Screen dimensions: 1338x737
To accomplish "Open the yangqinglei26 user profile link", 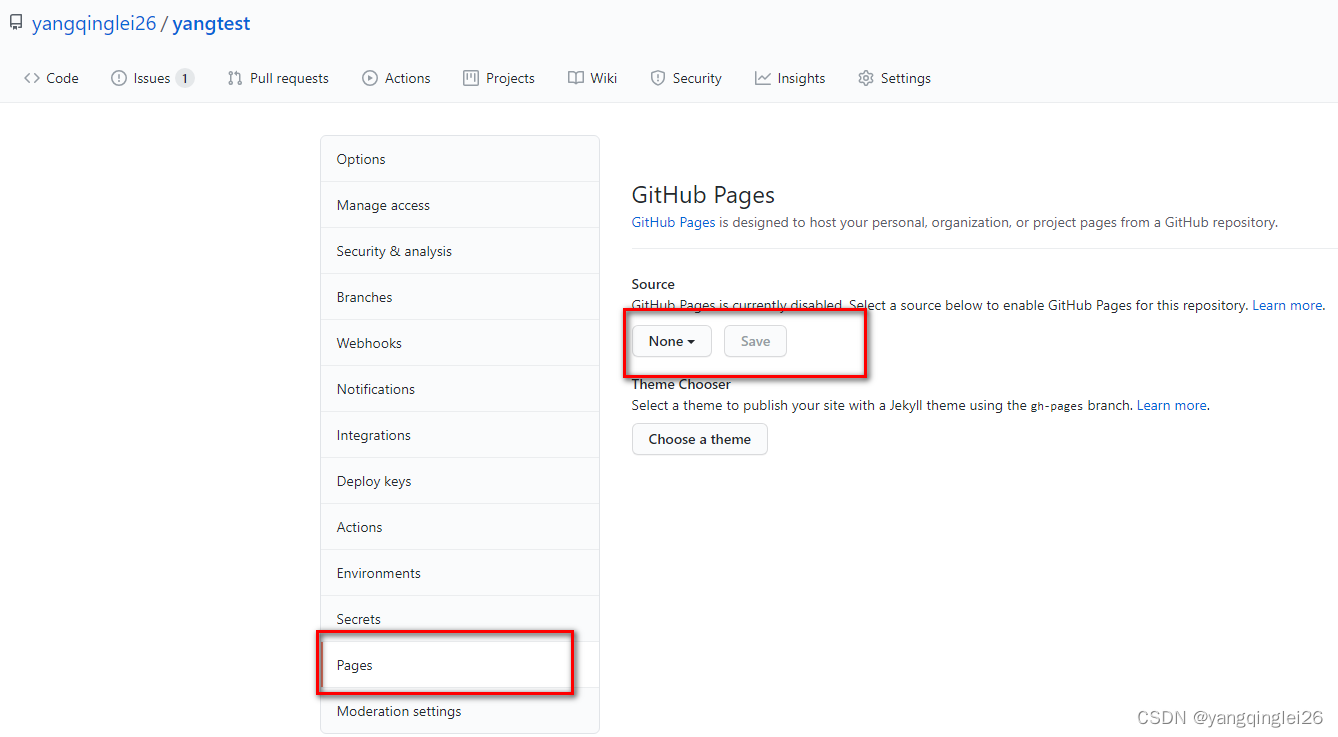I will click(94, 23).
